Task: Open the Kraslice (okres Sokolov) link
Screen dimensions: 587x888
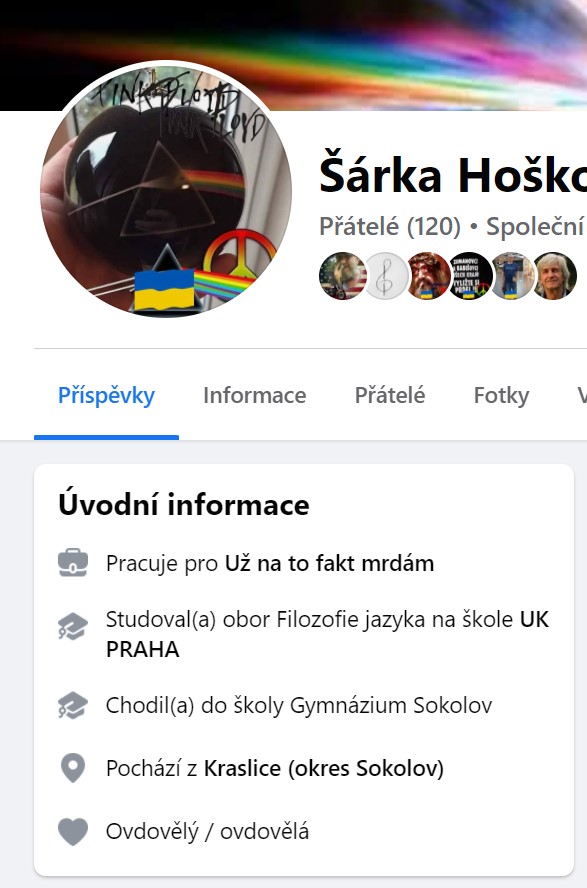Action: point(324,769)
